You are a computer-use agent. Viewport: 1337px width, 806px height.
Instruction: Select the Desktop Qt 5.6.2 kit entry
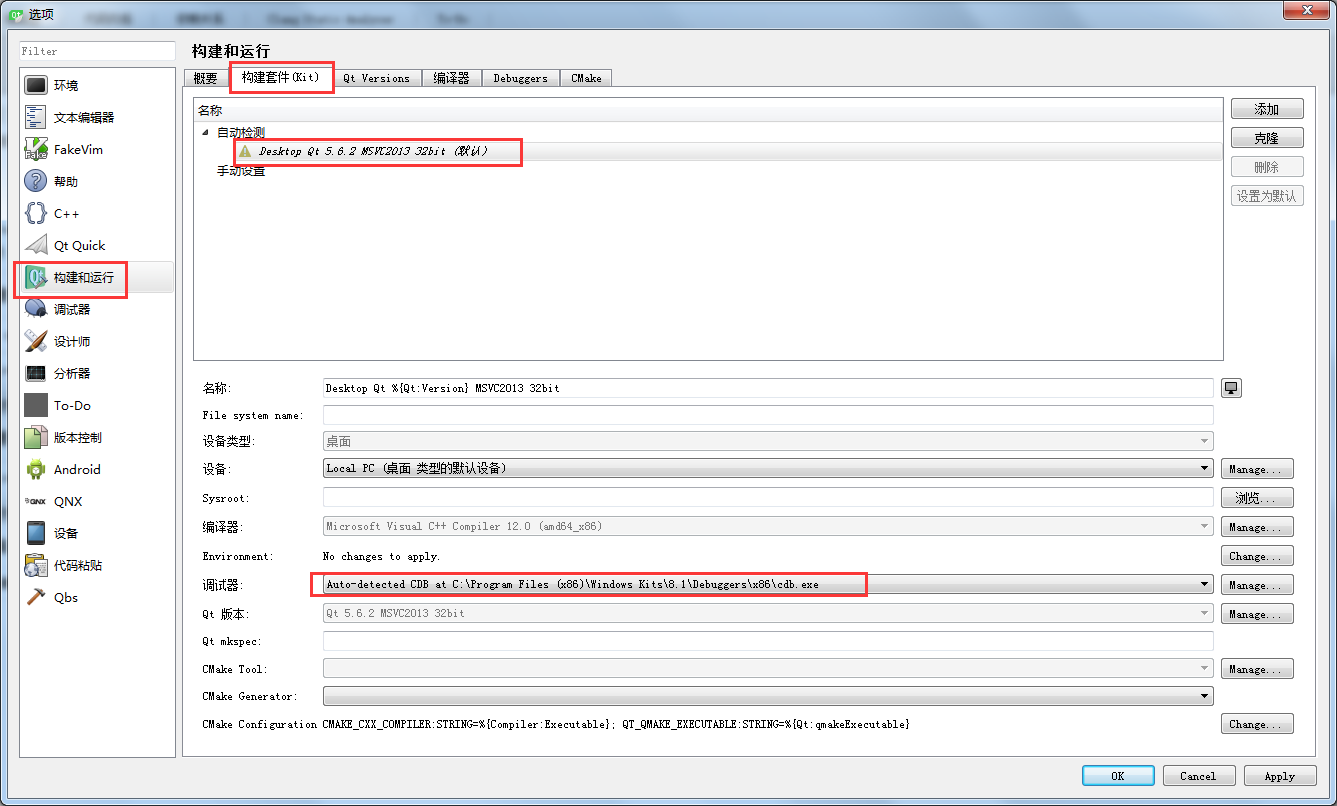pyautogui.click(x=370, y=152)
